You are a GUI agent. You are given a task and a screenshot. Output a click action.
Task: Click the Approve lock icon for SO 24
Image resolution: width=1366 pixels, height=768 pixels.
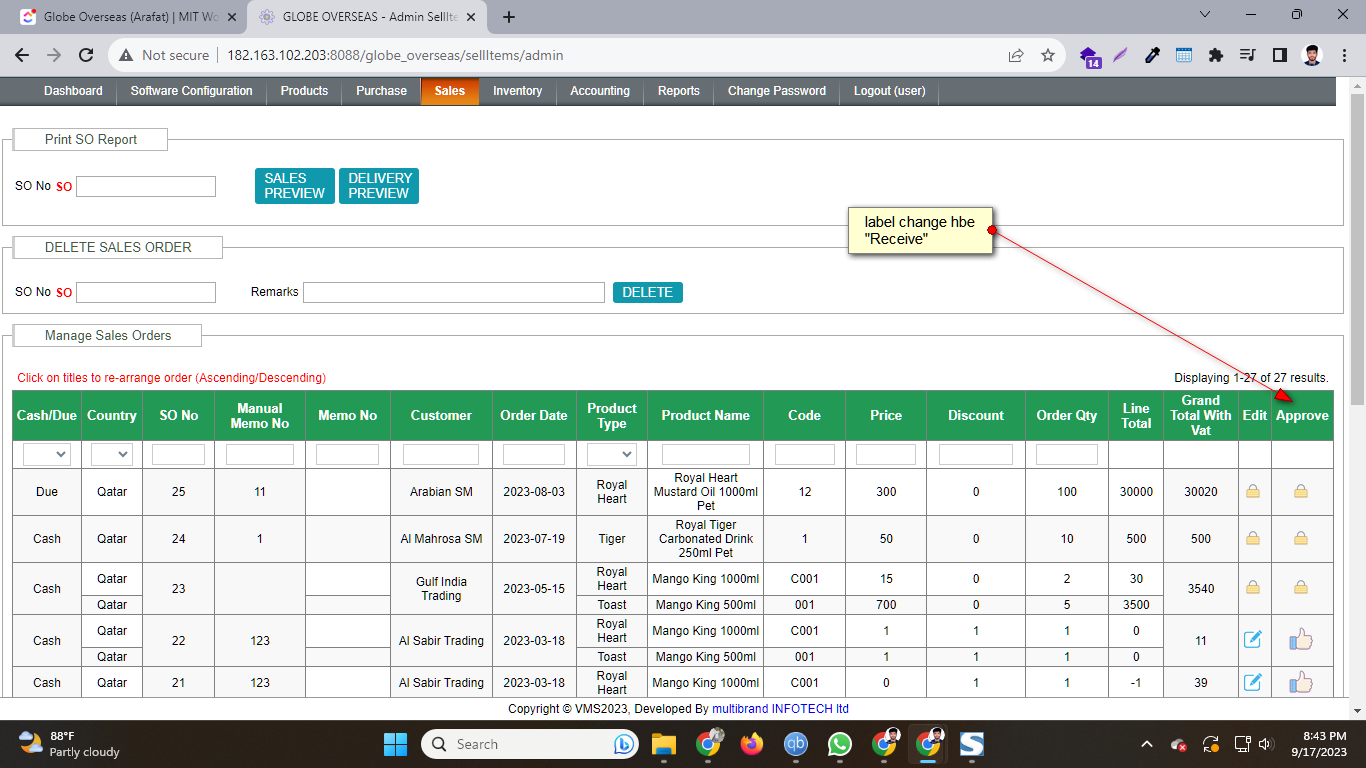1300,538
